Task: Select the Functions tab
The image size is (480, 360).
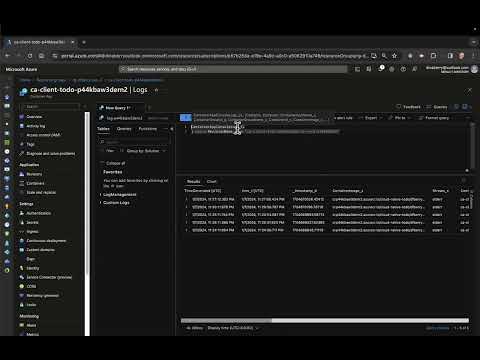Action: 148,129
